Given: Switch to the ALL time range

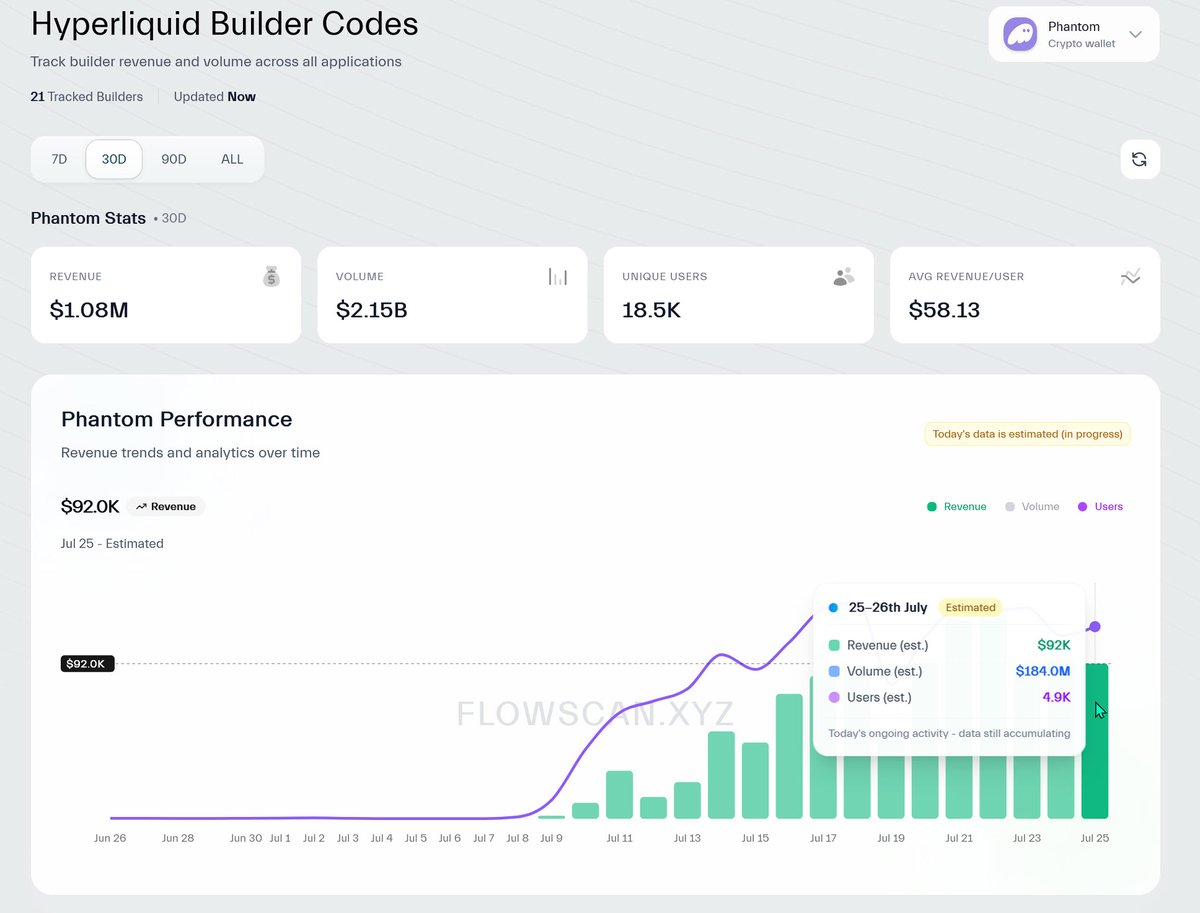Looking at the screenshot, I should coord(232,159).
